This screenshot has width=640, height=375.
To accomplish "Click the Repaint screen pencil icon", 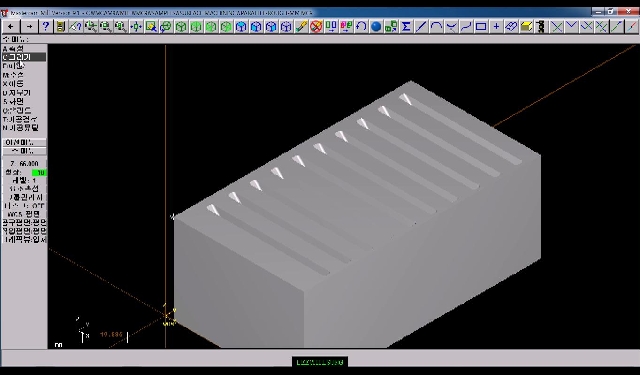I will click(x=151, y=27).
